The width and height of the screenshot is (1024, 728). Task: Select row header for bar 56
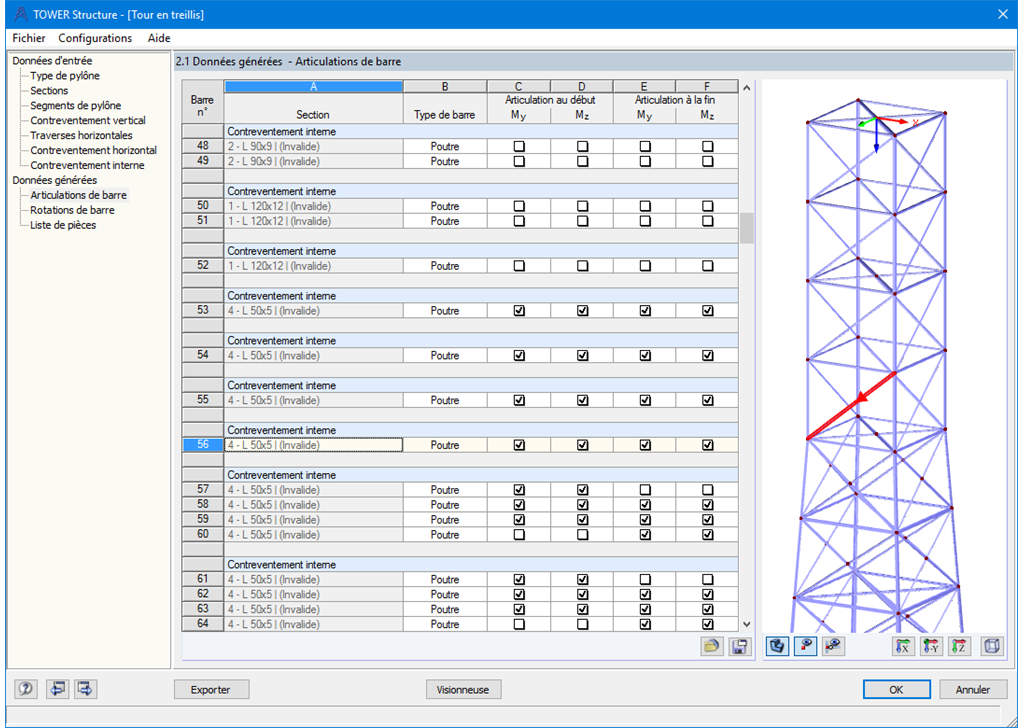[x=202, y=445]
